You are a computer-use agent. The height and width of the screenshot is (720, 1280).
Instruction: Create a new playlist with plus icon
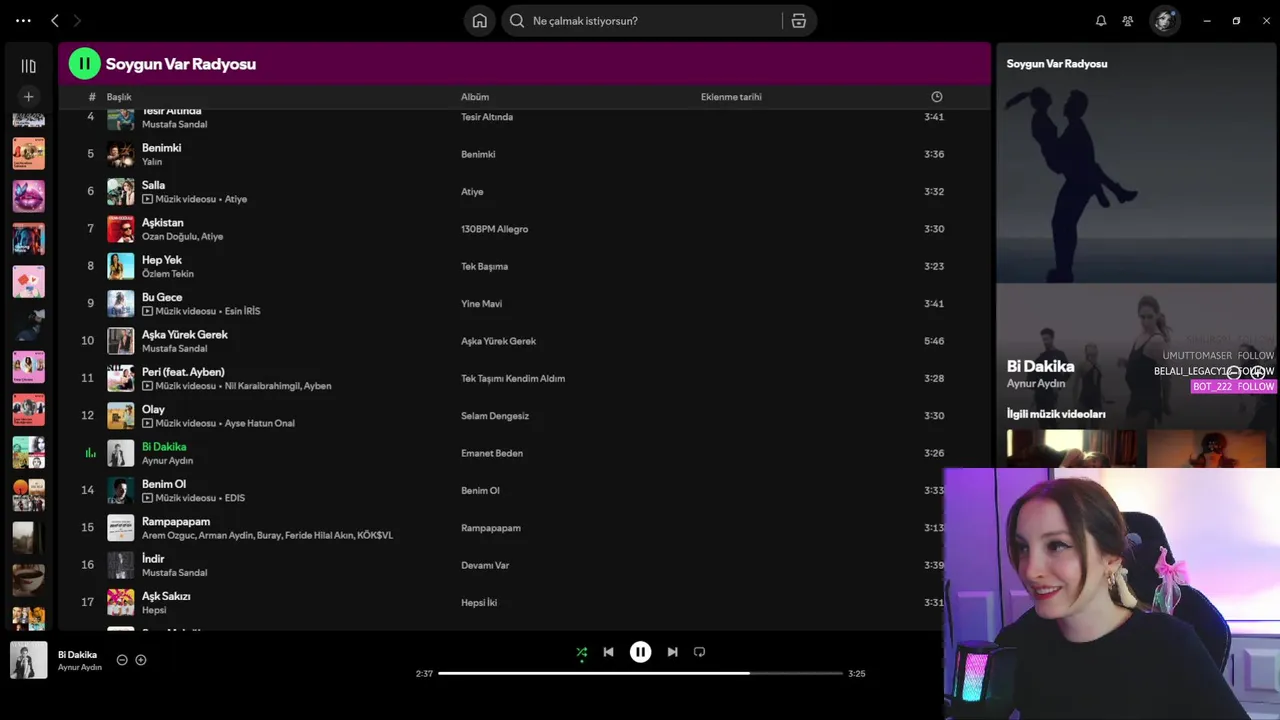(28, 97)
